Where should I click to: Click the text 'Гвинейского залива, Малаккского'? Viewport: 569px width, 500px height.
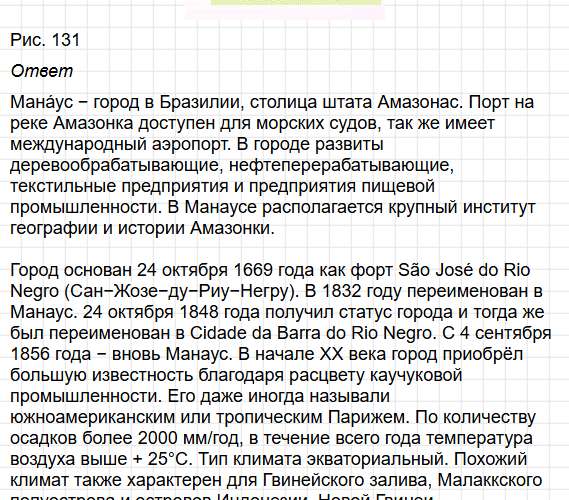click(x=402, y=480)
